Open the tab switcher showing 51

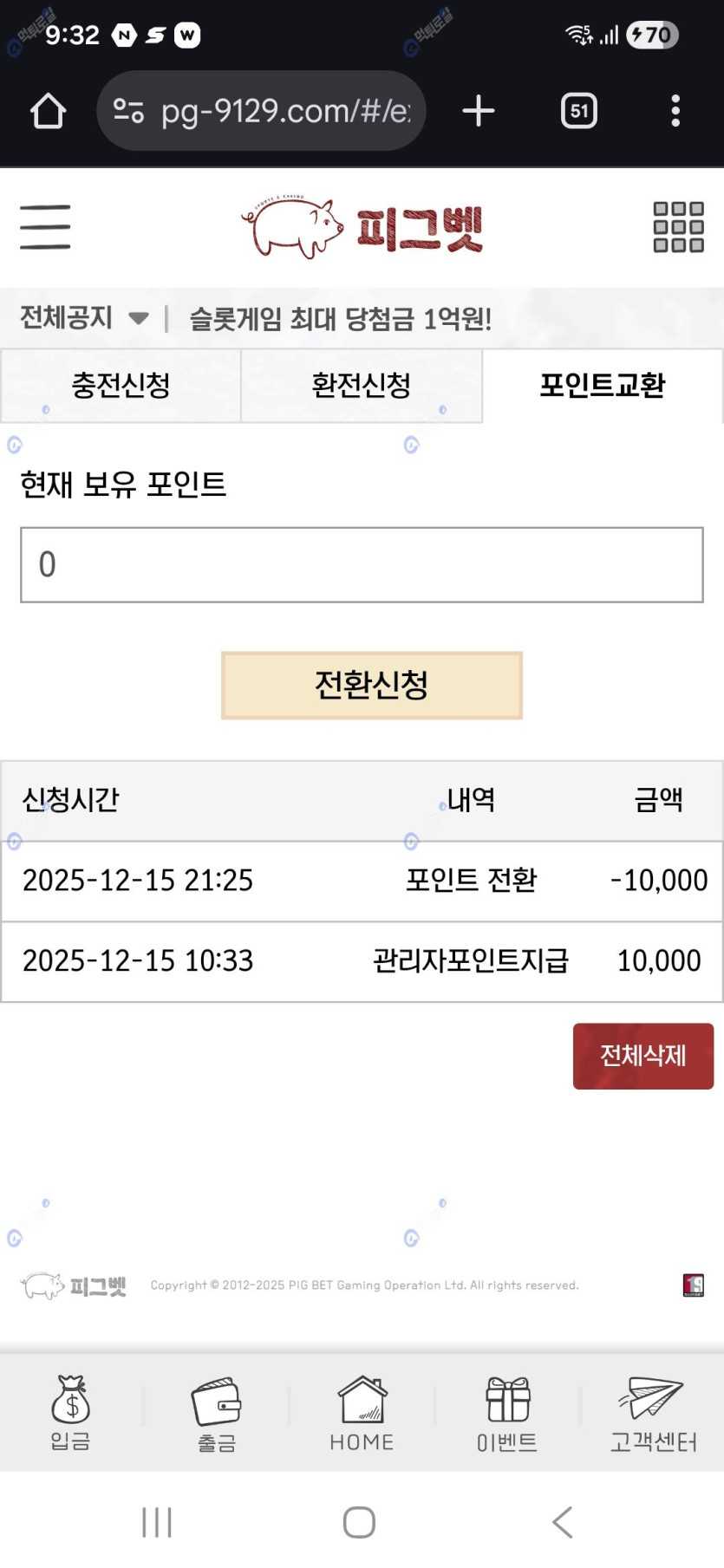click(579, 111)
